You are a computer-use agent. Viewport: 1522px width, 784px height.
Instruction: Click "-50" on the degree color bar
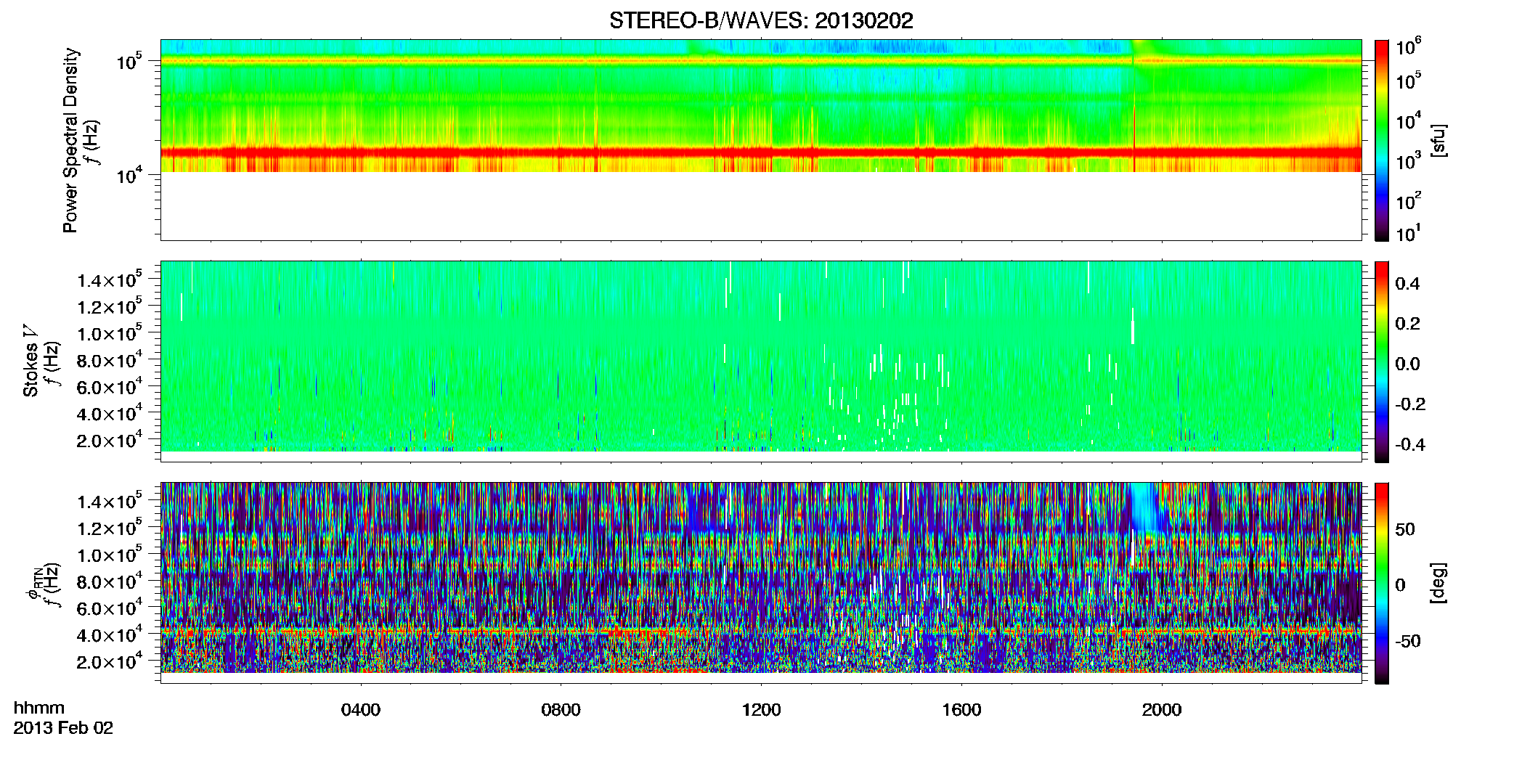tap(1408, 641)
